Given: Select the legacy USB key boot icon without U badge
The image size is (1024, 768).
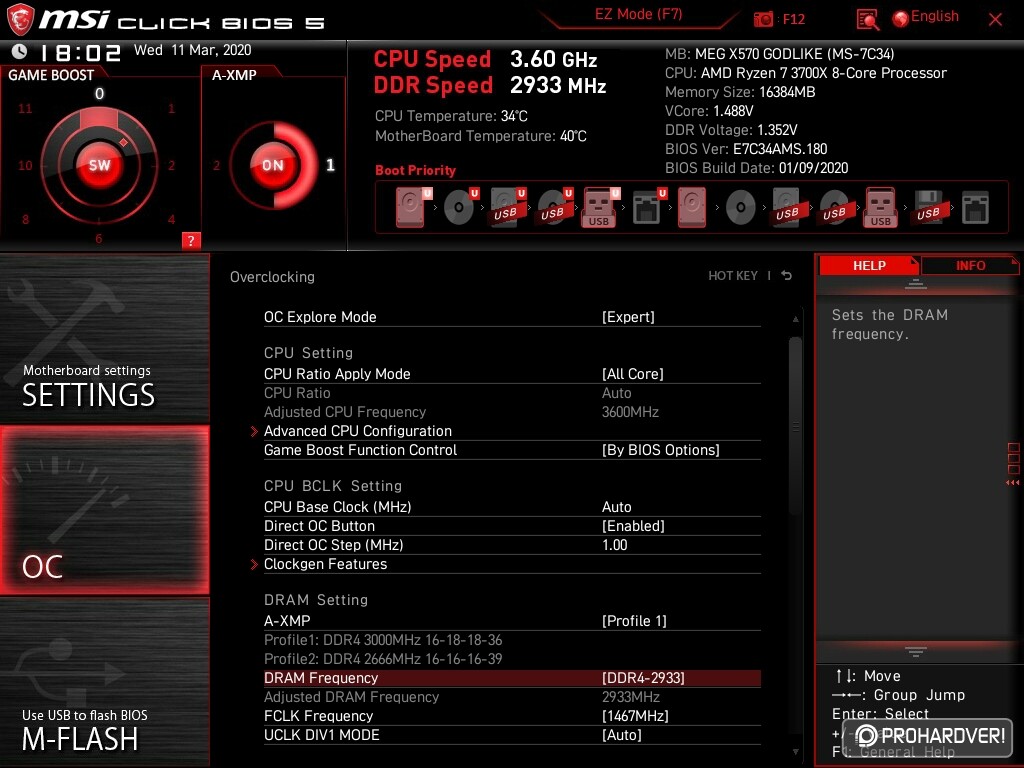Looking at the screenshot, I should [881, 208].
